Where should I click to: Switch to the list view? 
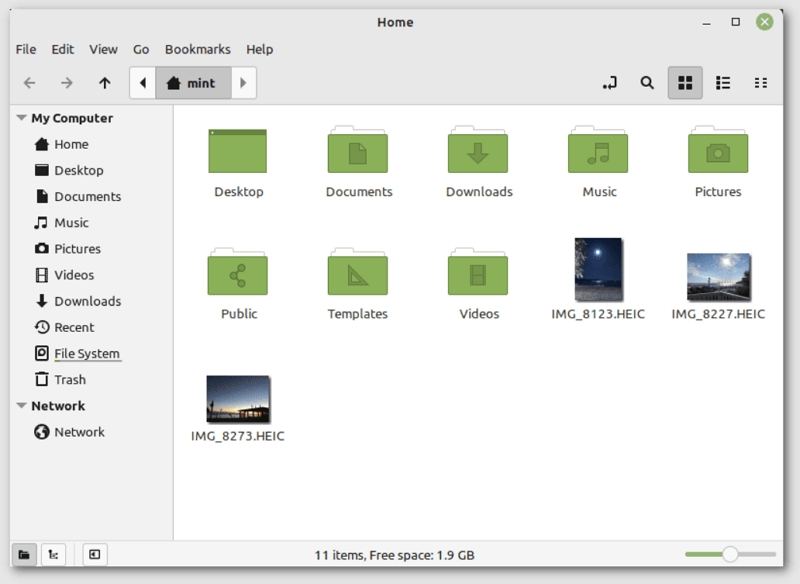723,82
